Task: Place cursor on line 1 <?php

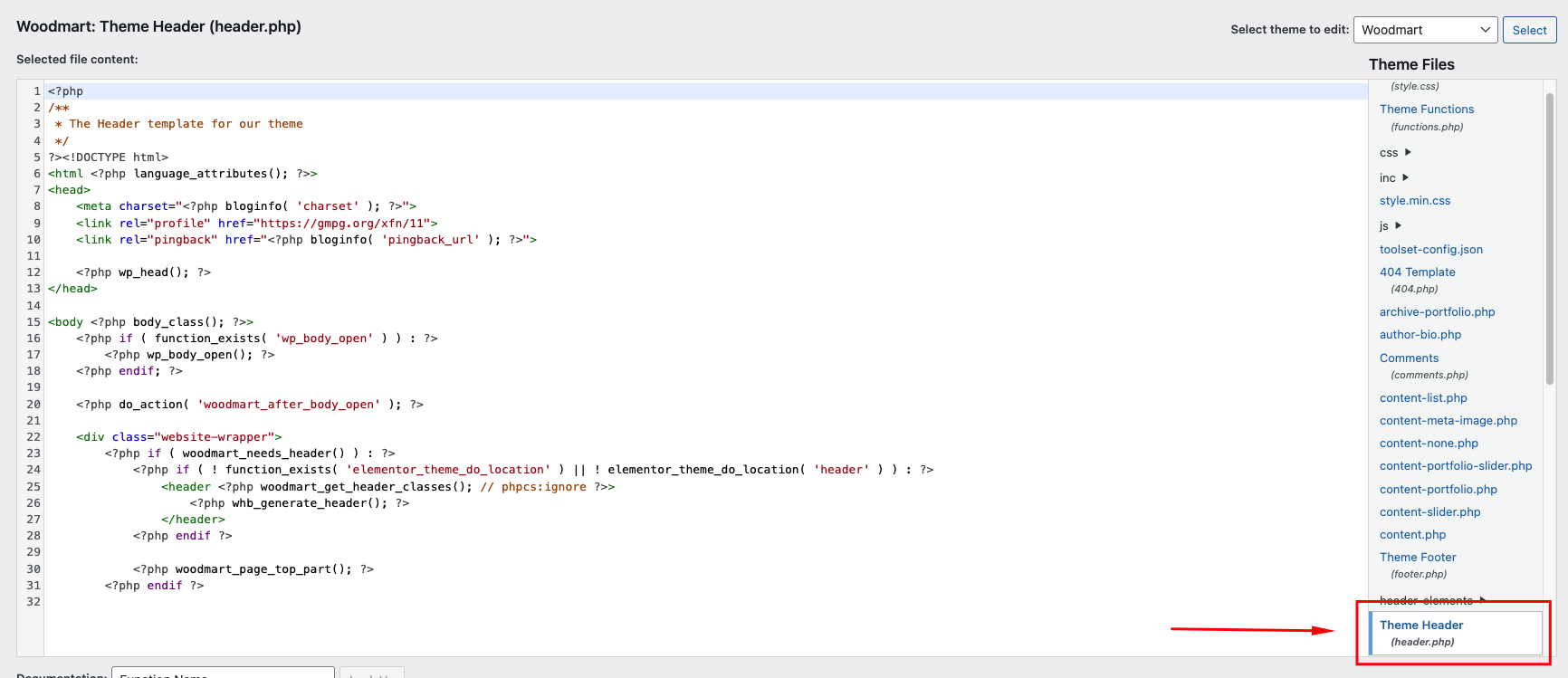Action: pos(65,91)
